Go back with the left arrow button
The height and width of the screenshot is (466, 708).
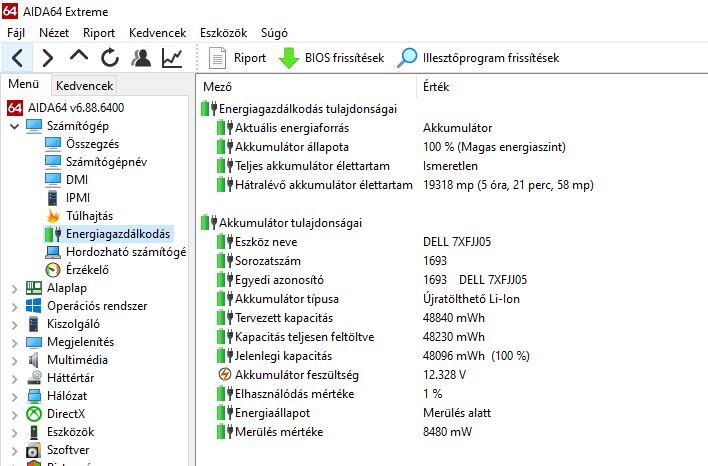coord(17,58)
